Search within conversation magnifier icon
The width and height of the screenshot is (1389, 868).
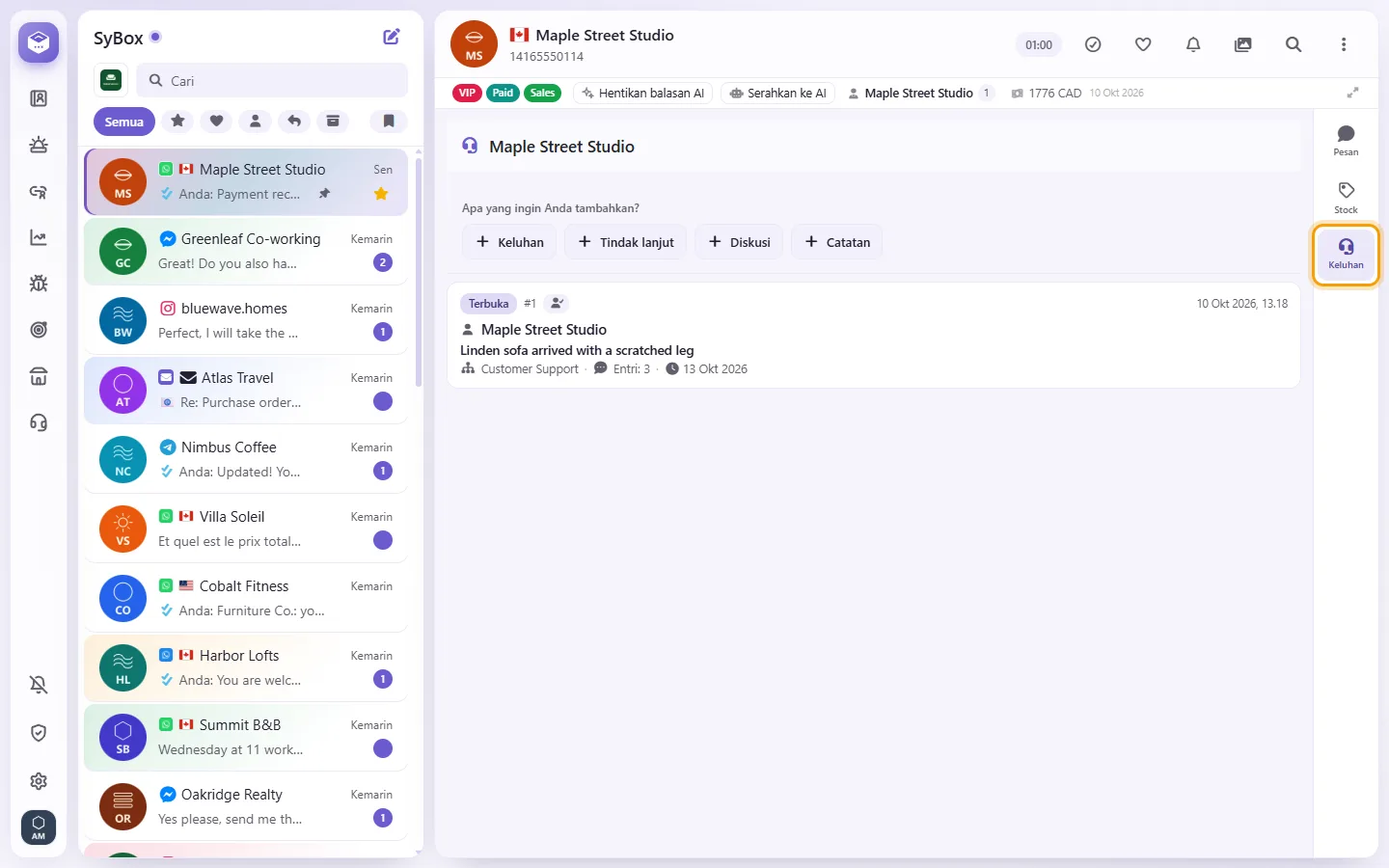click(1294, 44)
